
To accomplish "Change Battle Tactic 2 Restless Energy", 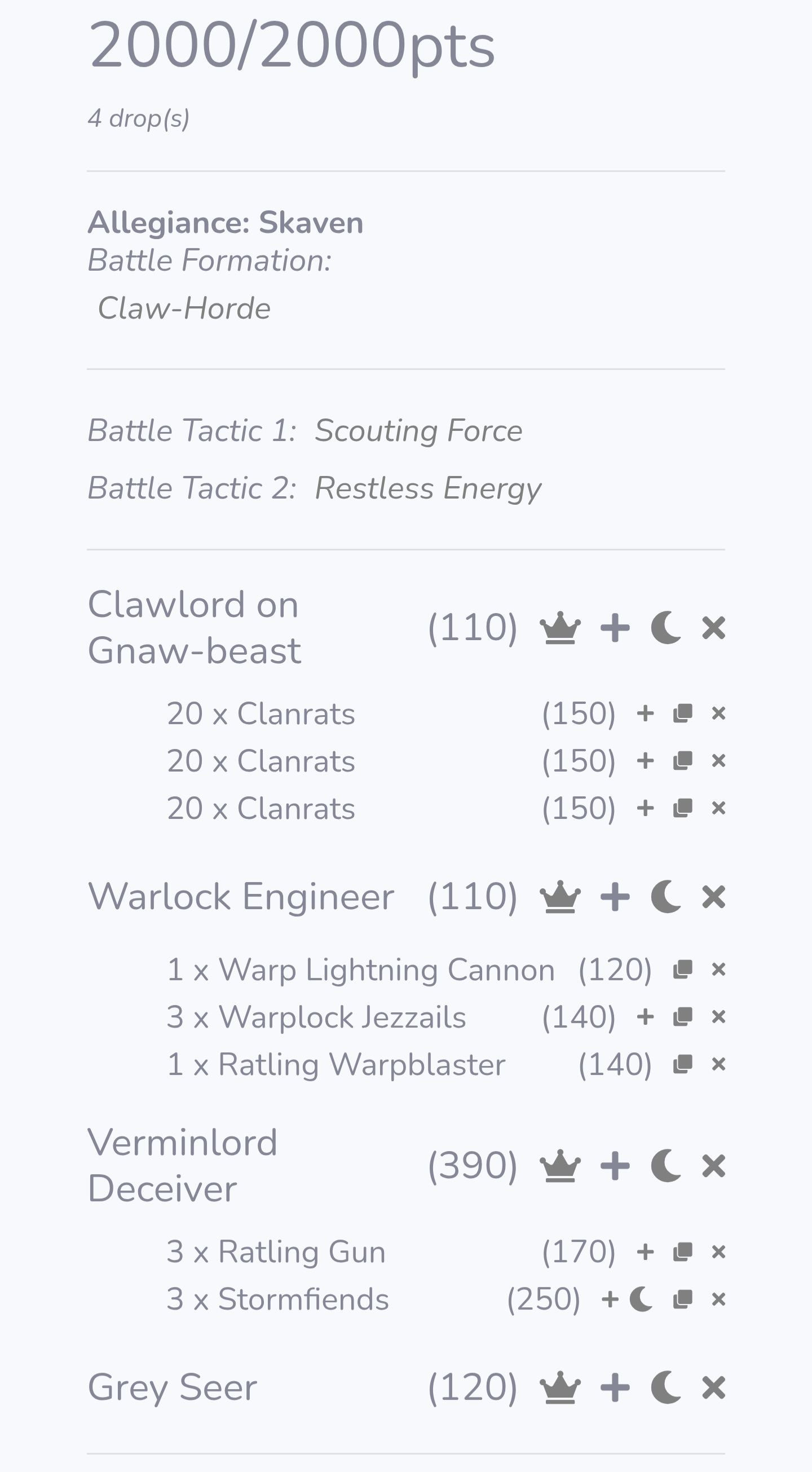I will [x=428, y=488].
